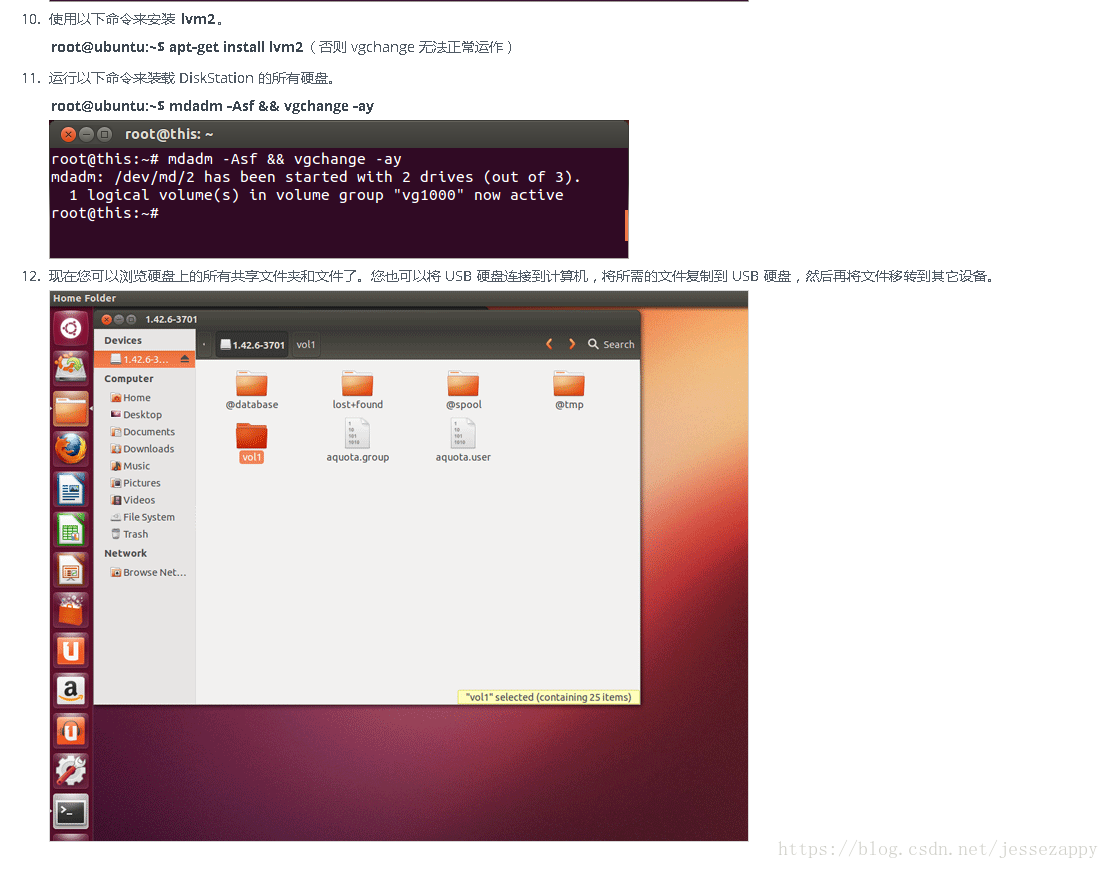Close the 1.42.6-3701 file manager window

pos(106,320)
